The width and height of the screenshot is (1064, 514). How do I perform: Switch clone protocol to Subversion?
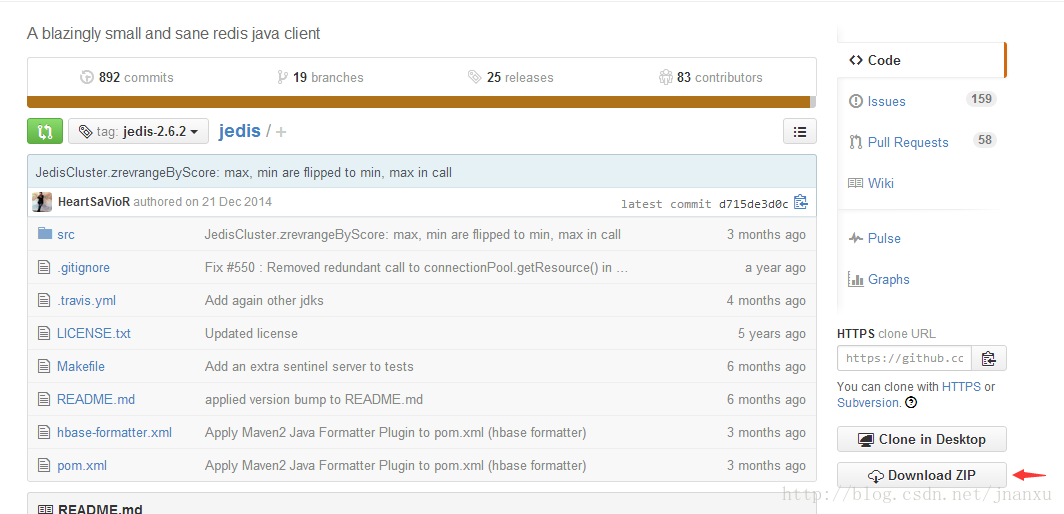point(868,402)
